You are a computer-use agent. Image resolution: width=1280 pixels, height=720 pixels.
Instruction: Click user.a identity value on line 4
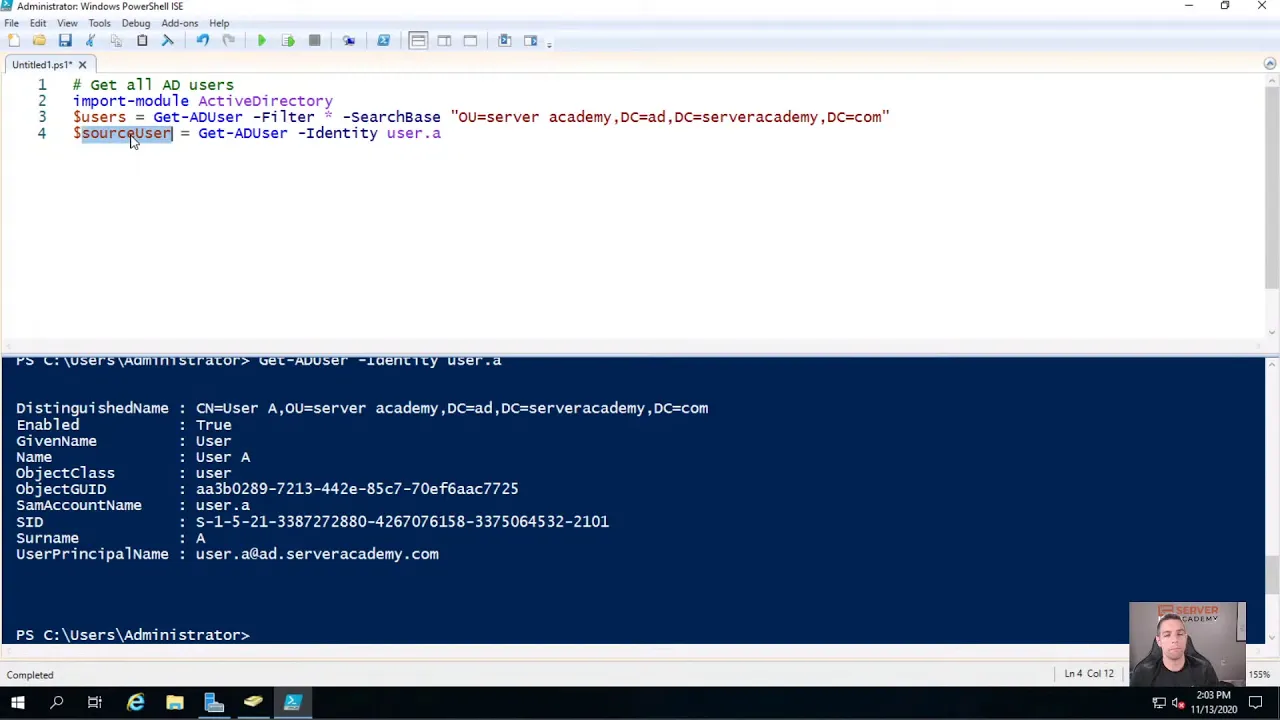pos(413,133)
